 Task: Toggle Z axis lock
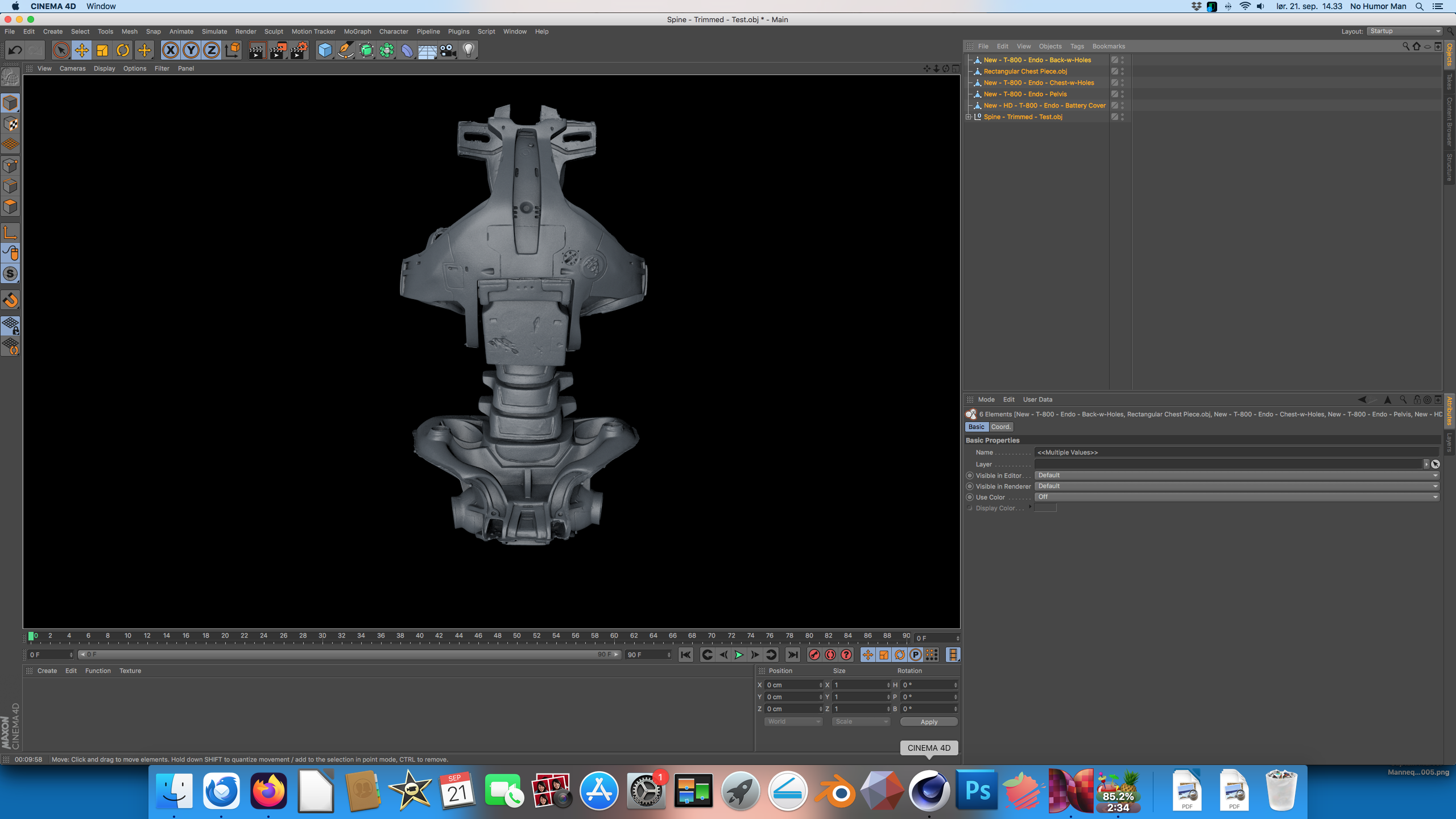212,50
